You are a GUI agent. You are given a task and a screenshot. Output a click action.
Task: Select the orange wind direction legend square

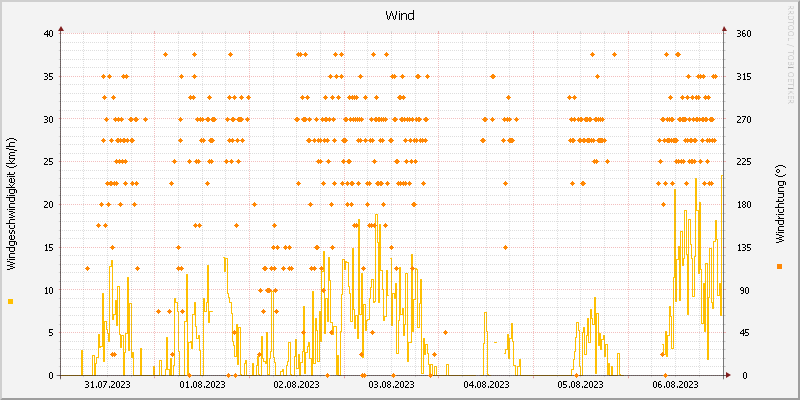pos(779,266)
